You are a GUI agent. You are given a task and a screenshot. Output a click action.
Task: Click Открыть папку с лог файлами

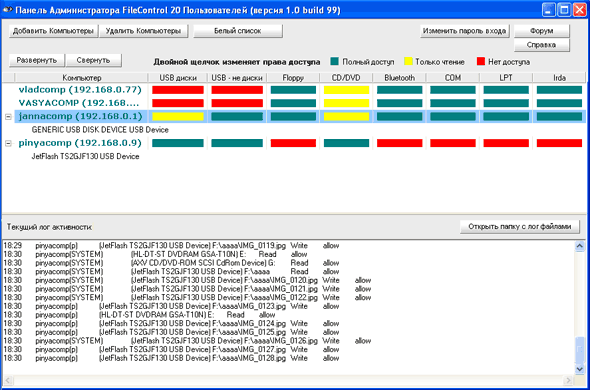click(x=520, y=227)
